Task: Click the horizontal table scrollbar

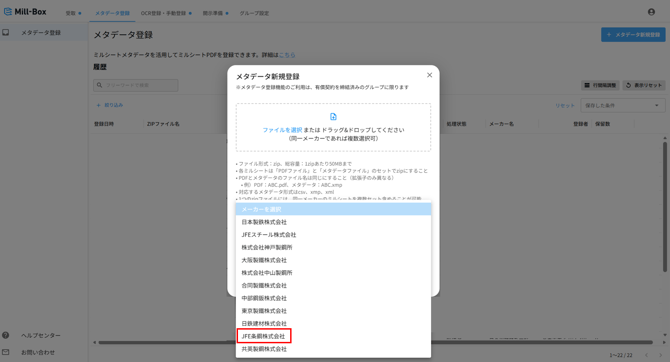Action: pos(375,342)
